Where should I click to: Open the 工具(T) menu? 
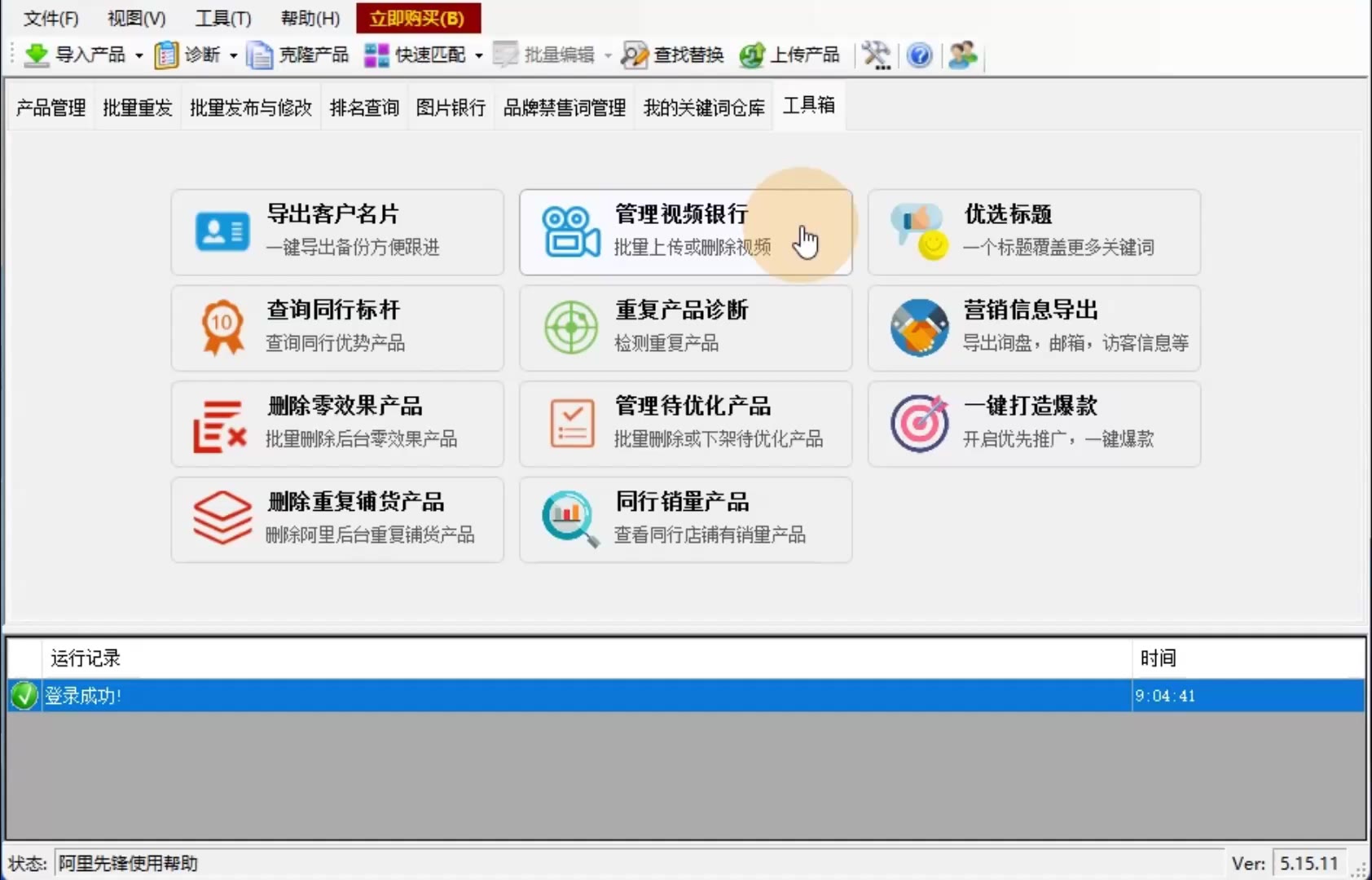coord(223,18)
